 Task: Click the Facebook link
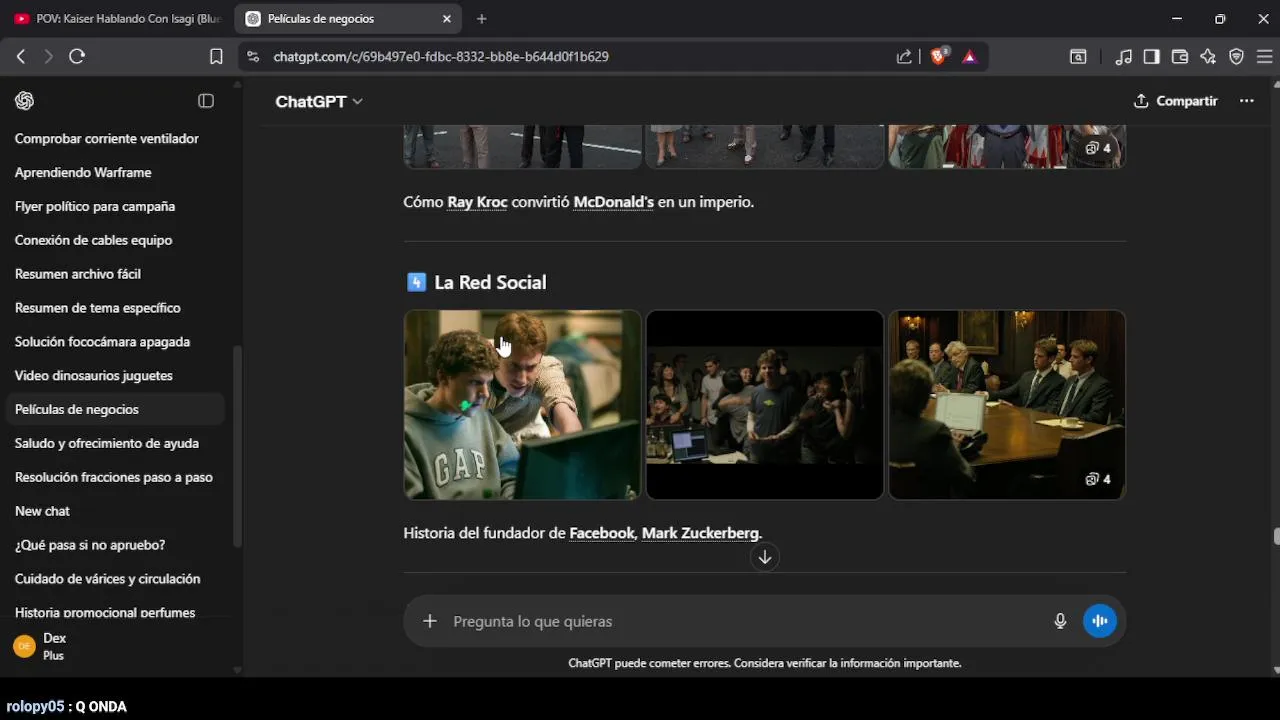tap(601, 533)
